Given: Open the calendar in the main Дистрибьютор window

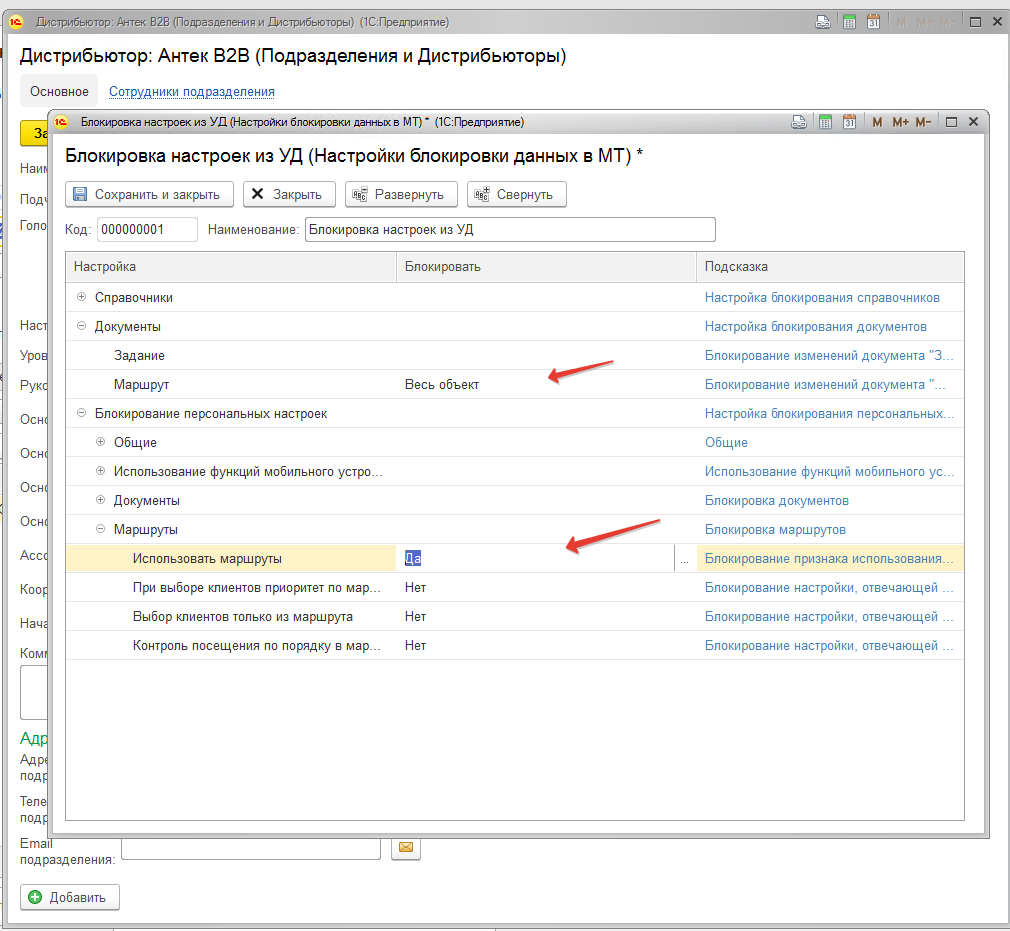Looking at the screenshot, I should [x=873, y=22].
